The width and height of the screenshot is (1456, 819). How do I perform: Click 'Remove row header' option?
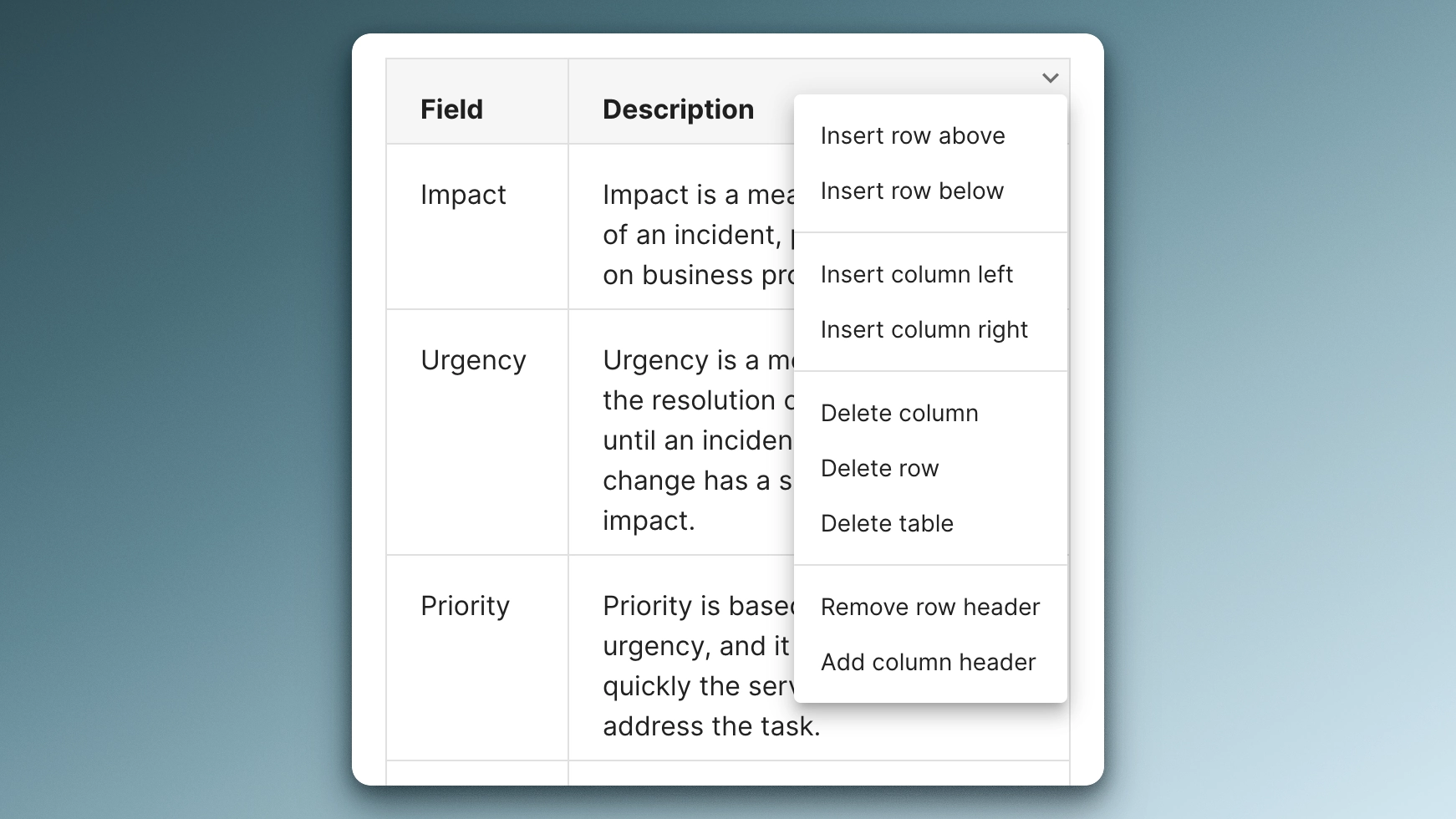(930, 607)
